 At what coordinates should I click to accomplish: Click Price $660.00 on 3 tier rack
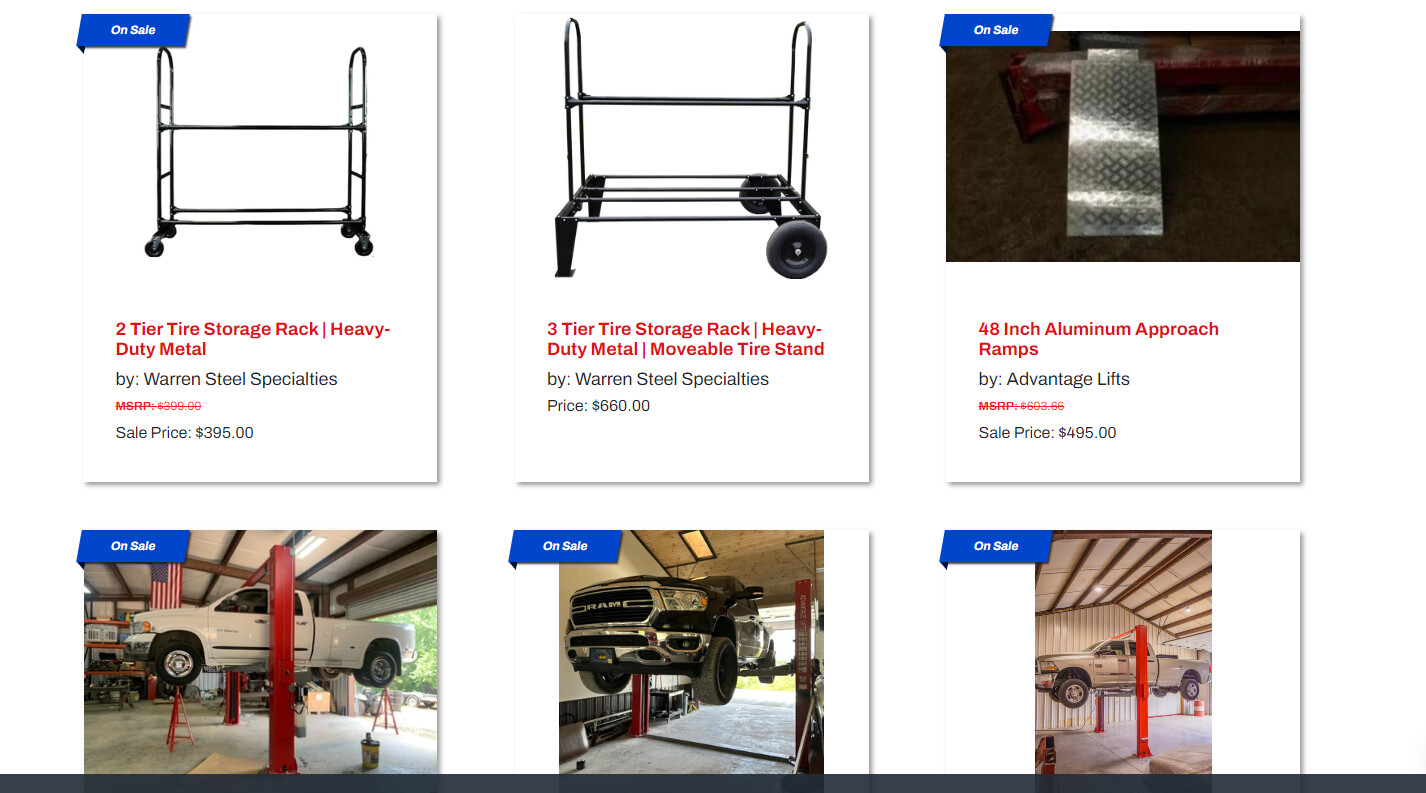pyautogui.click(x=598, y=406)
